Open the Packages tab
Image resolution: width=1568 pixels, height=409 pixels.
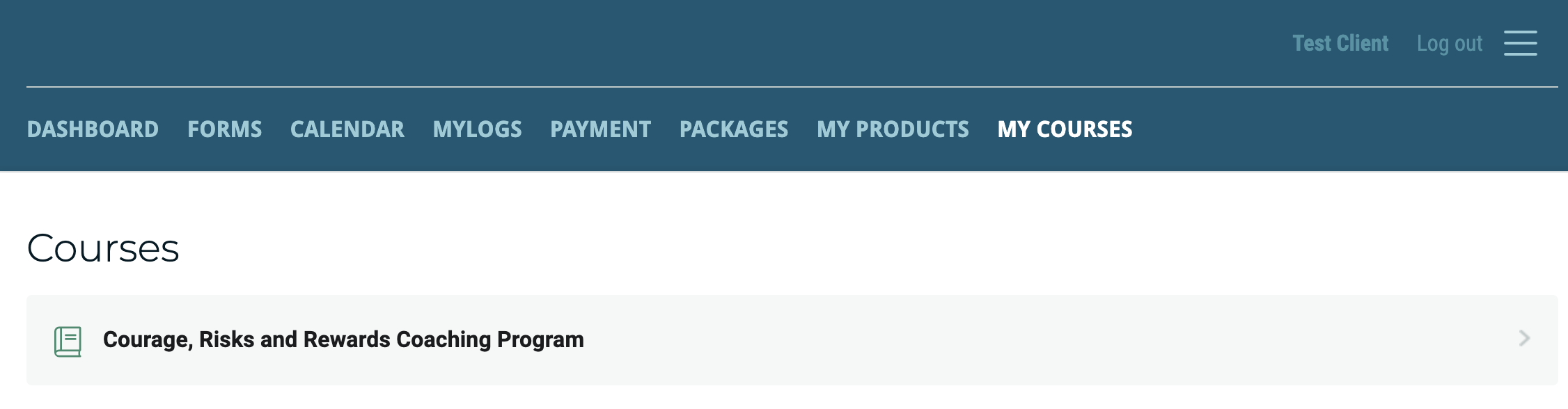tap(734, 129)
